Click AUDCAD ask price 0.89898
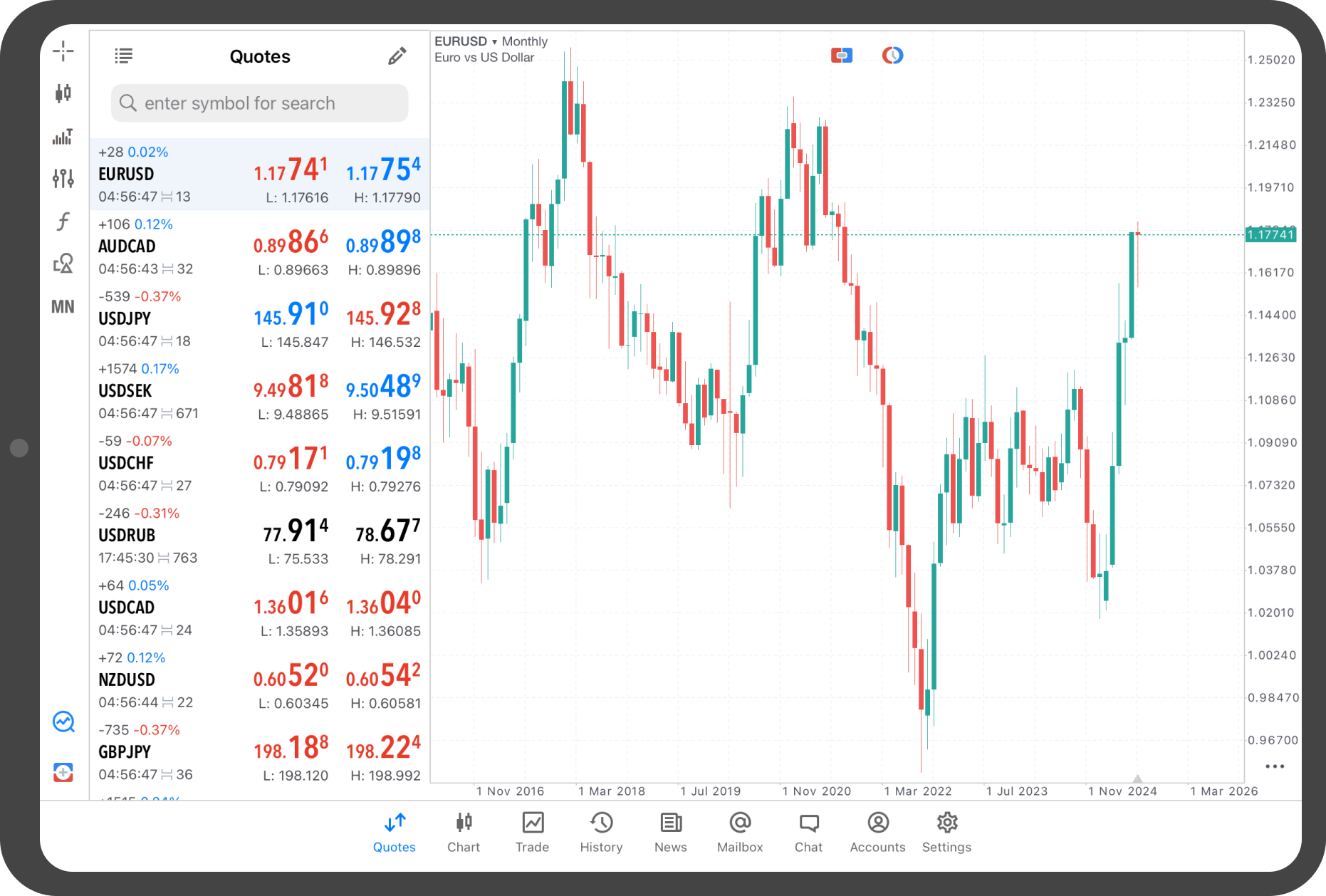 383,241
